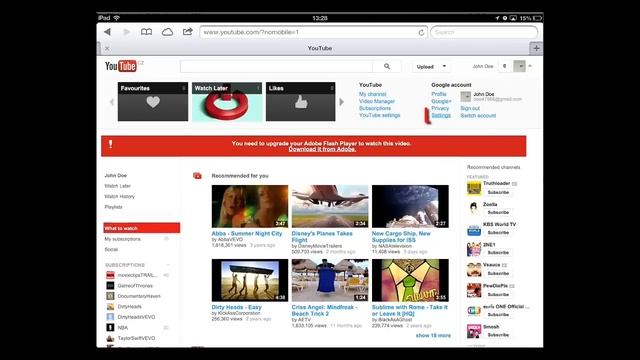Subscribe to the 2NE1 channel
640x360 pixels.
click(498, 253)
